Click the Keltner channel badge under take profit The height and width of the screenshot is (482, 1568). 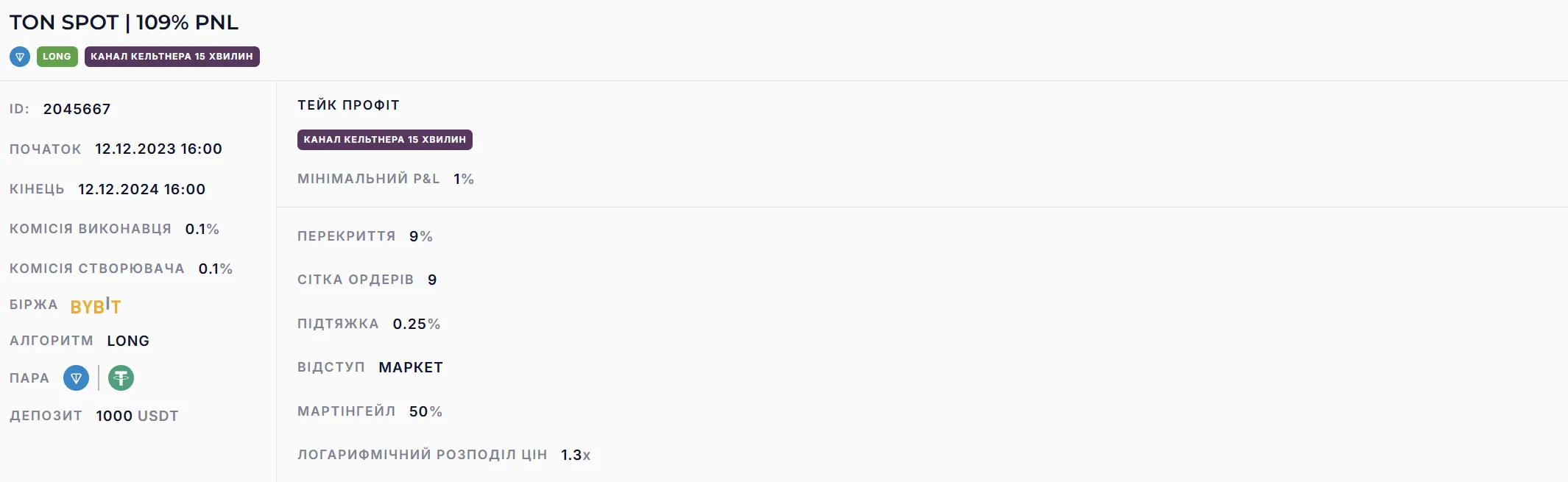[x=384, y=140]
